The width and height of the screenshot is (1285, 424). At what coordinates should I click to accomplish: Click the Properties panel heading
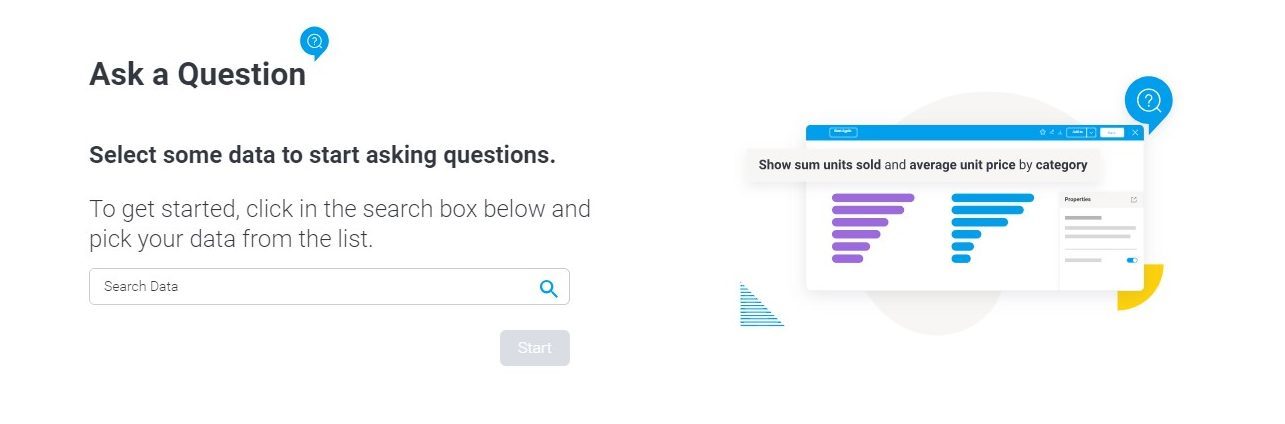click(x=1078, y=200)
